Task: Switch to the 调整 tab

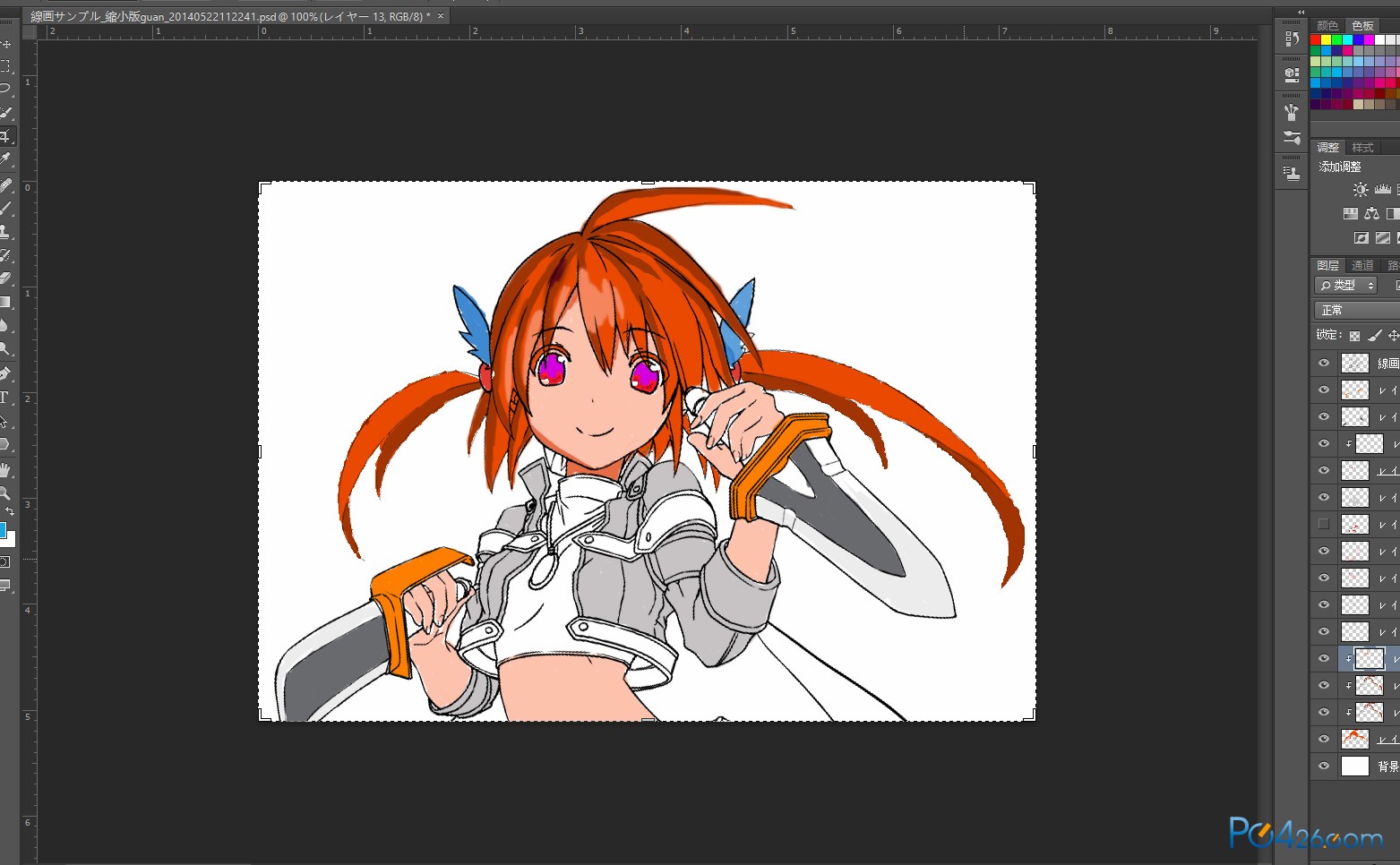Action: coord(1327,147)
